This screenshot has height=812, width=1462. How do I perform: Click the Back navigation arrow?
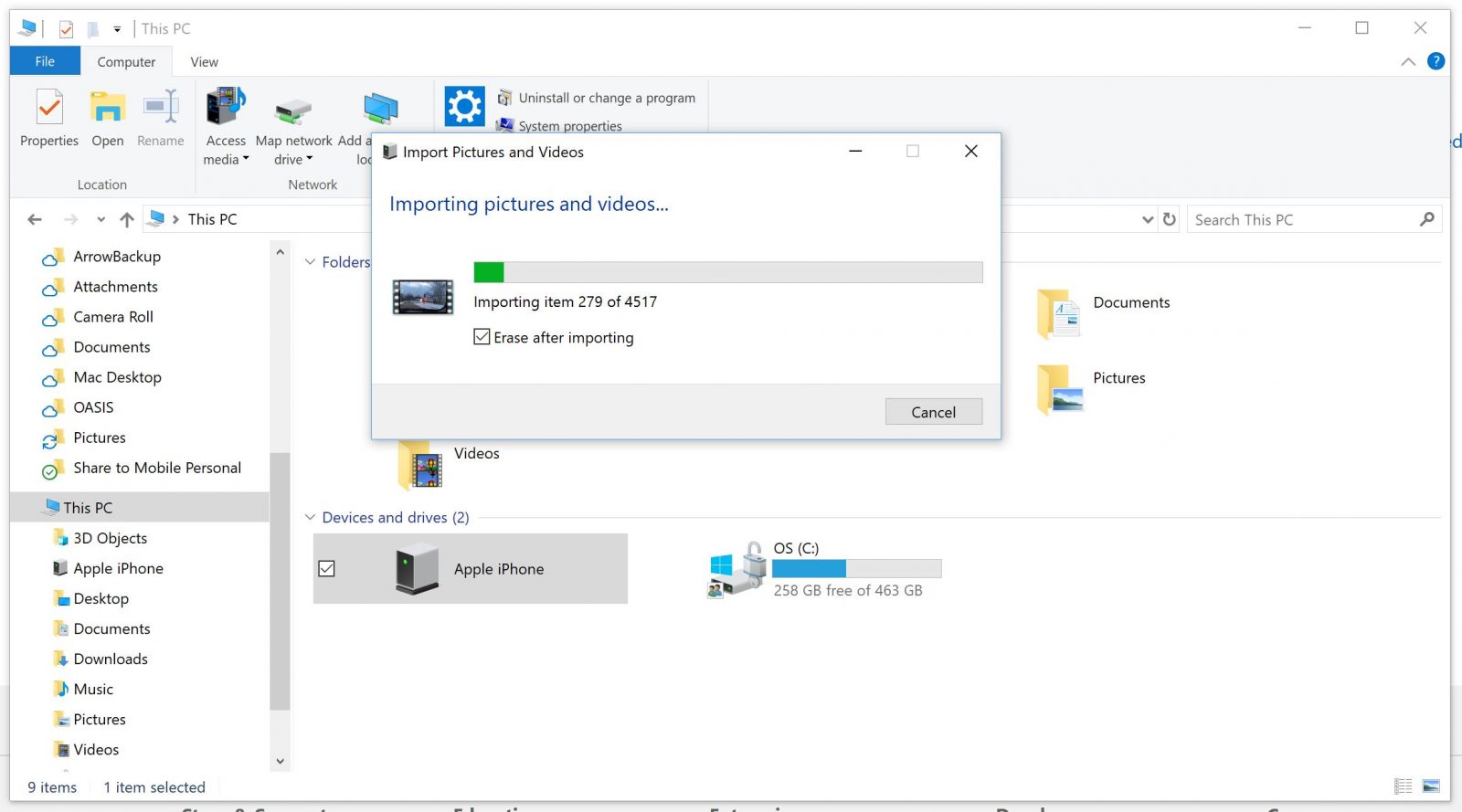click(35, 219)
